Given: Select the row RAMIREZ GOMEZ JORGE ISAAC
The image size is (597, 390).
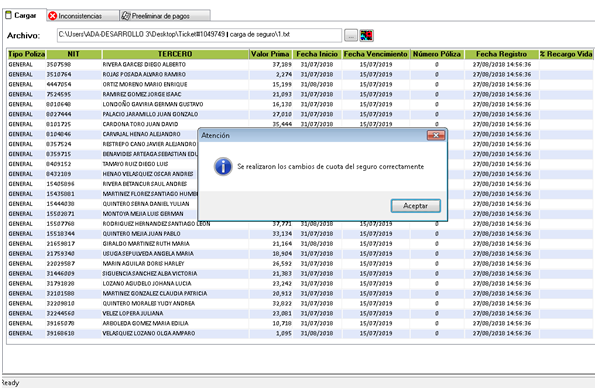Looking at the screenshot, I should [300, 94].
